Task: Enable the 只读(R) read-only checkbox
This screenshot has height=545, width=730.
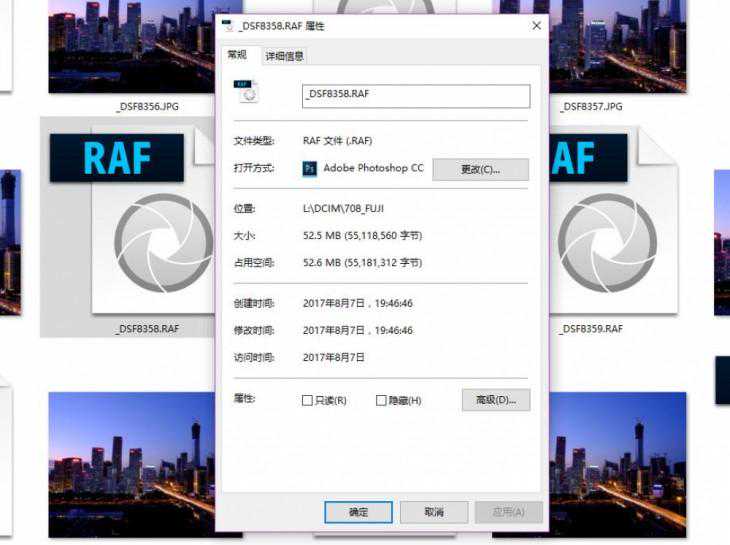Action: point(307,401)
